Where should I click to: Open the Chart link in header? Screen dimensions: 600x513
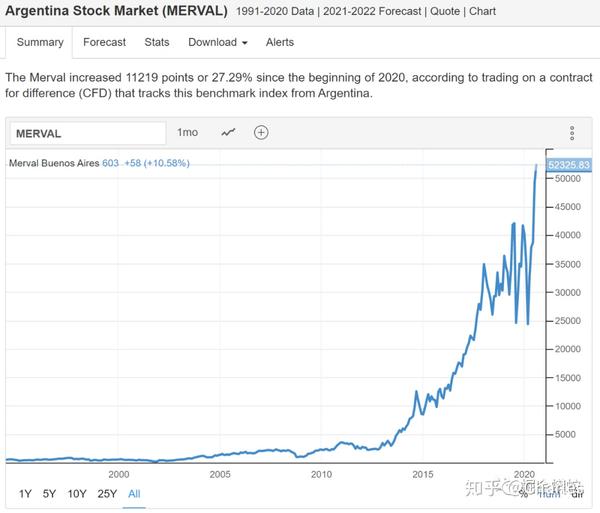pyautogui.click(x=483, y=12)
